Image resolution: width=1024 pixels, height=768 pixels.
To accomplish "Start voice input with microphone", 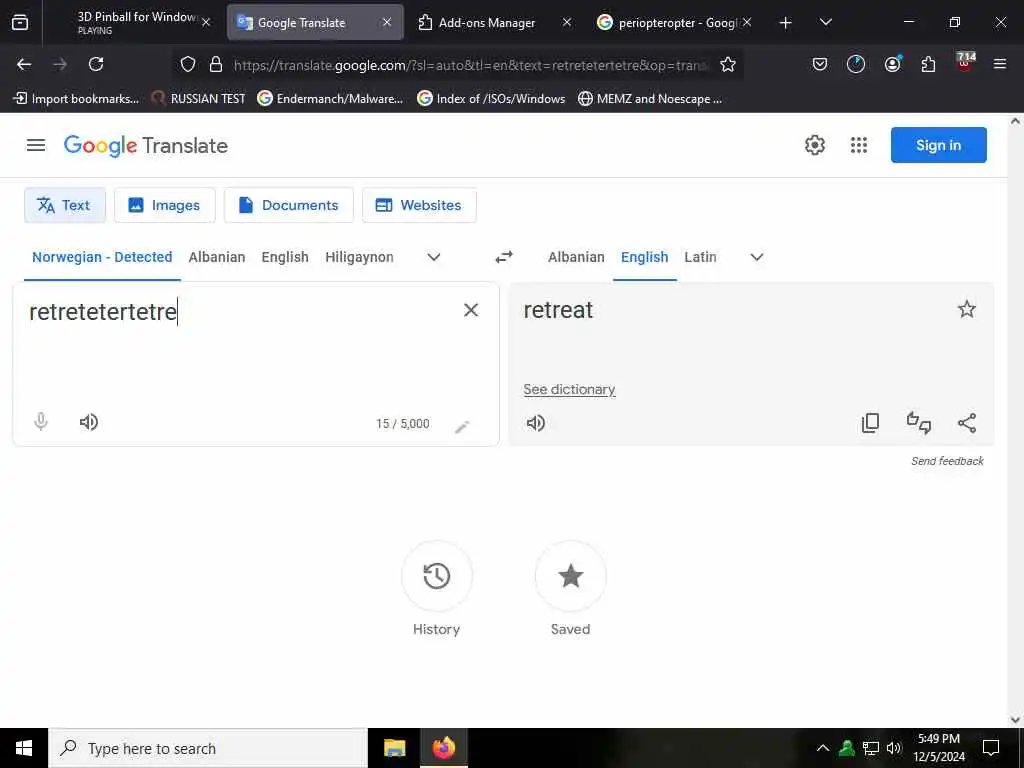I will pos(40,422).
